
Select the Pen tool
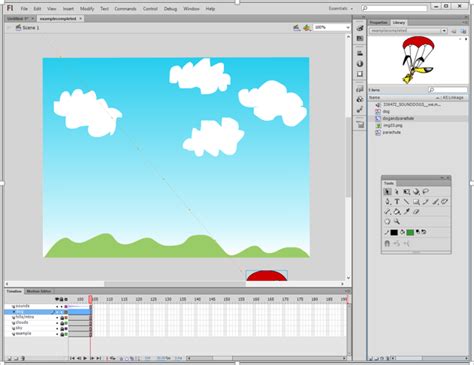pos(387,202)
